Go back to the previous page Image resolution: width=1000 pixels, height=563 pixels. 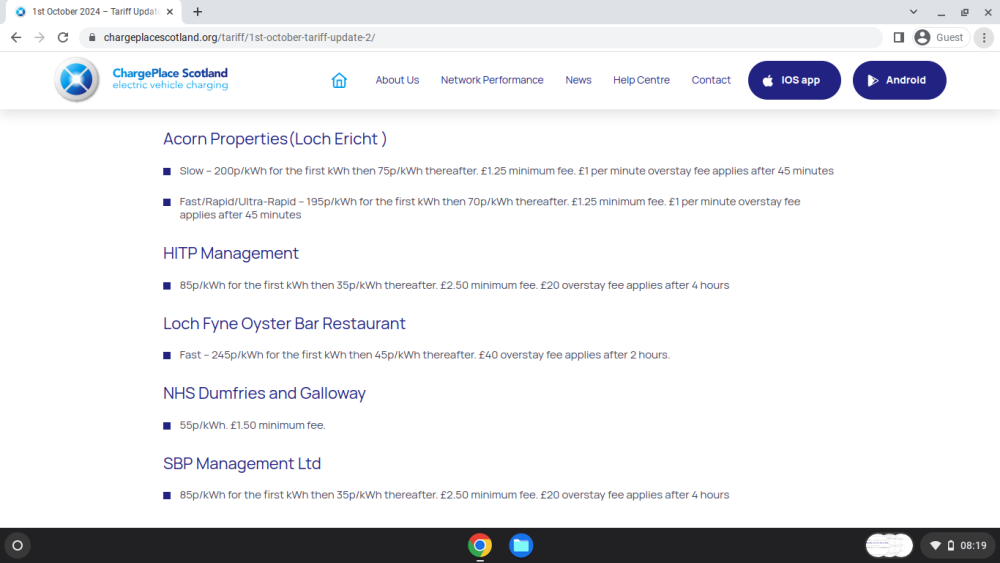[16, 38]
